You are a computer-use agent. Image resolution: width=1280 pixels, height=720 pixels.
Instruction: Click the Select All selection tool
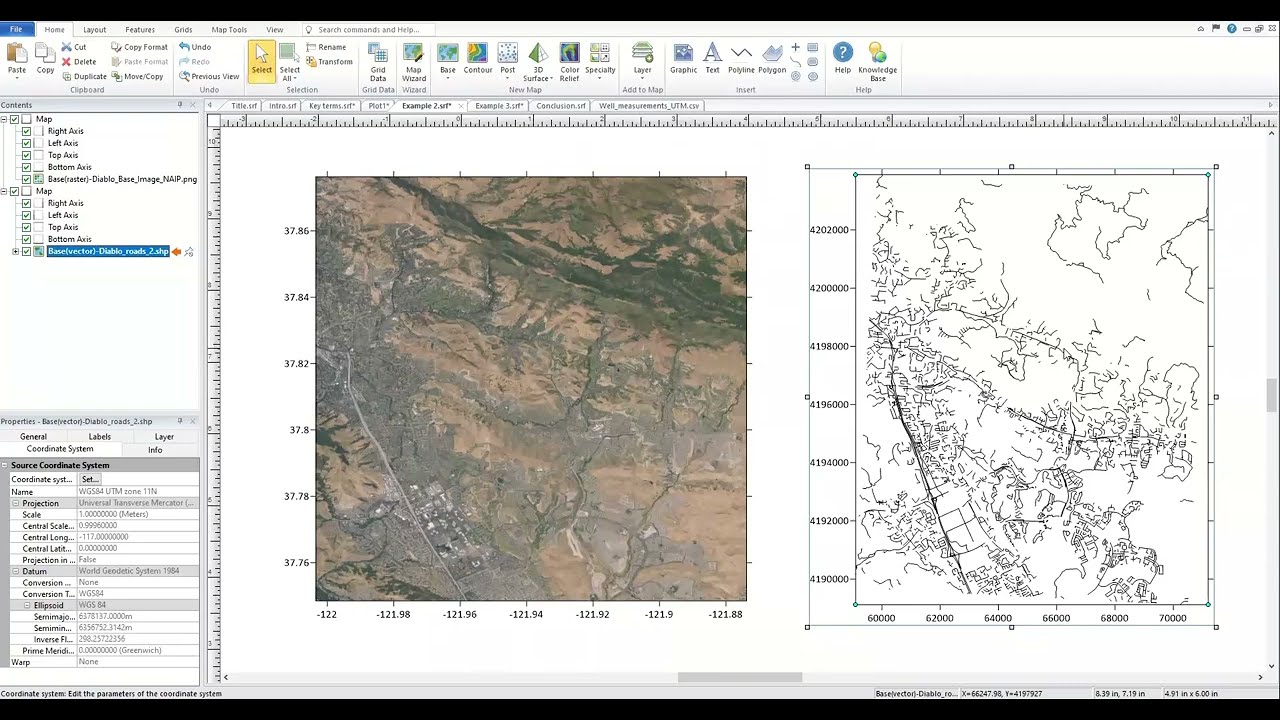289,61
